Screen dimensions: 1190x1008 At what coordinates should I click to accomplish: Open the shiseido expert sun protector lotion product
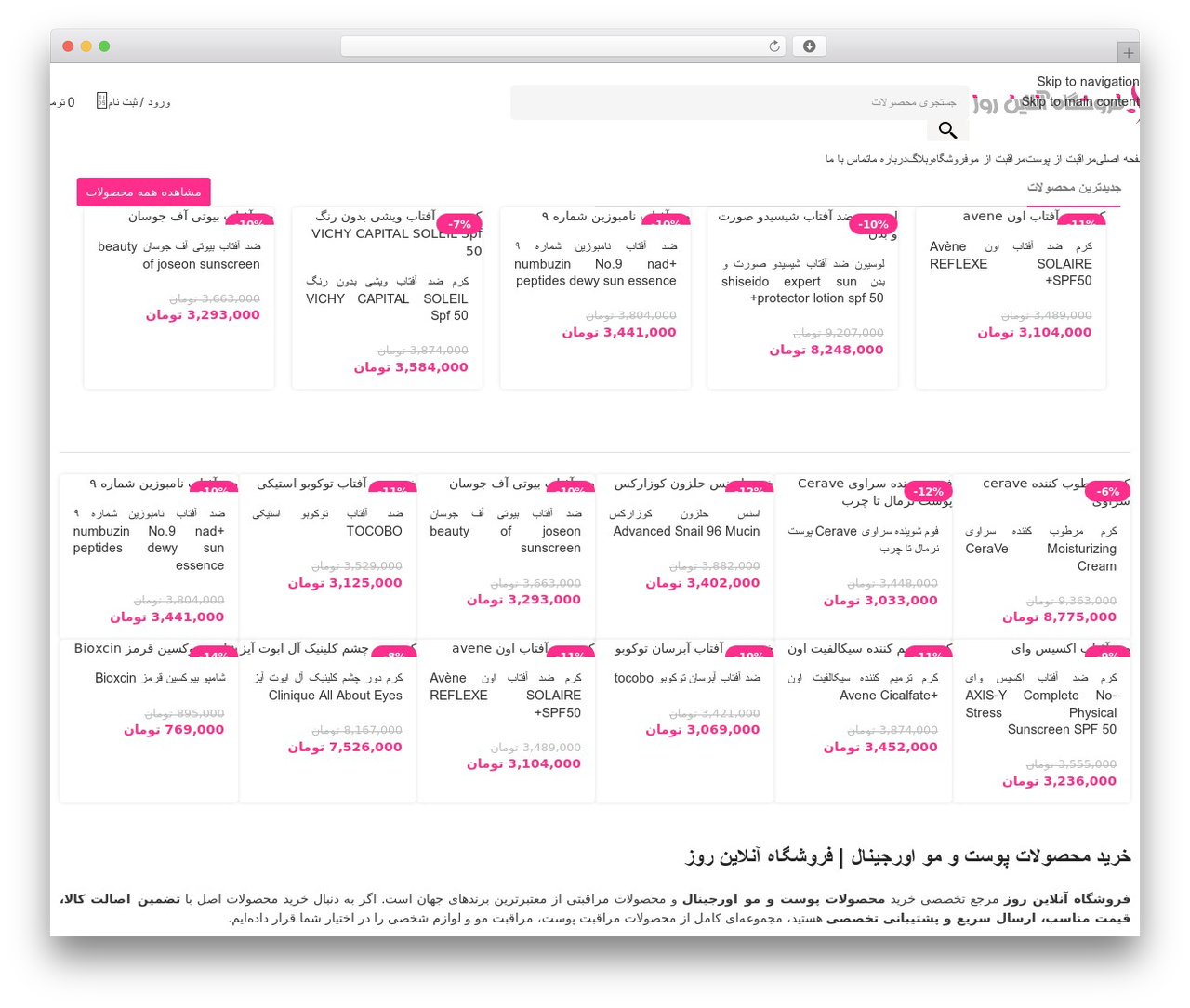point(802,281)
